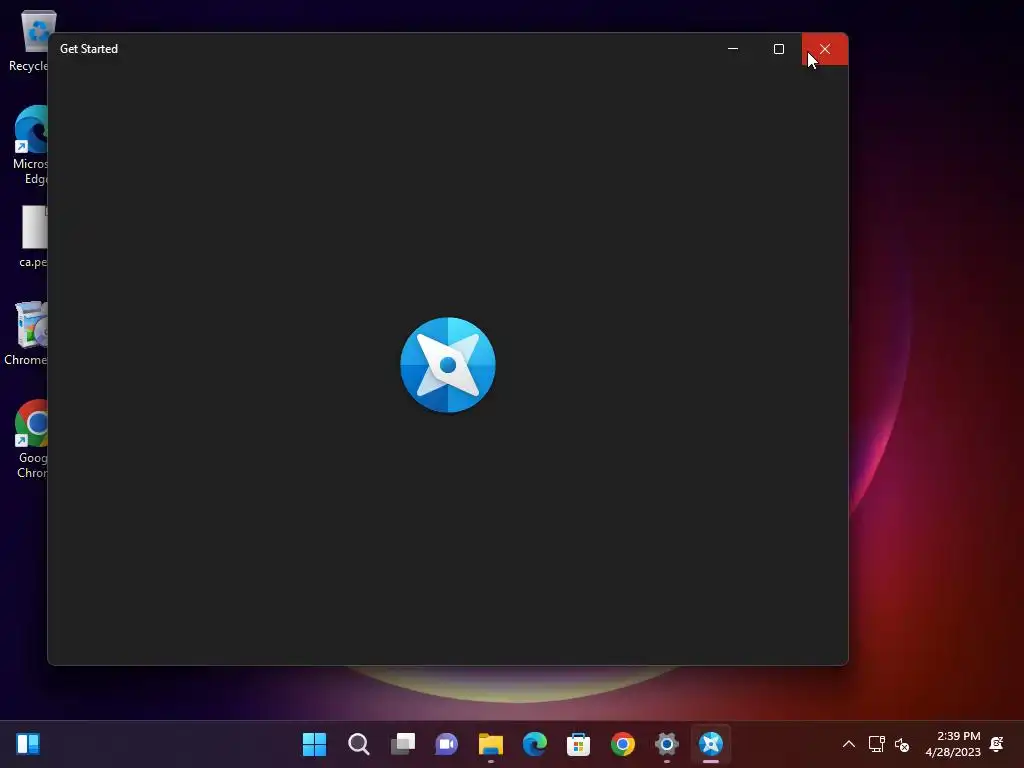
Task: Launch the Chat app from the taskbar
Action: pyautogui.click(x=447, y=744)
